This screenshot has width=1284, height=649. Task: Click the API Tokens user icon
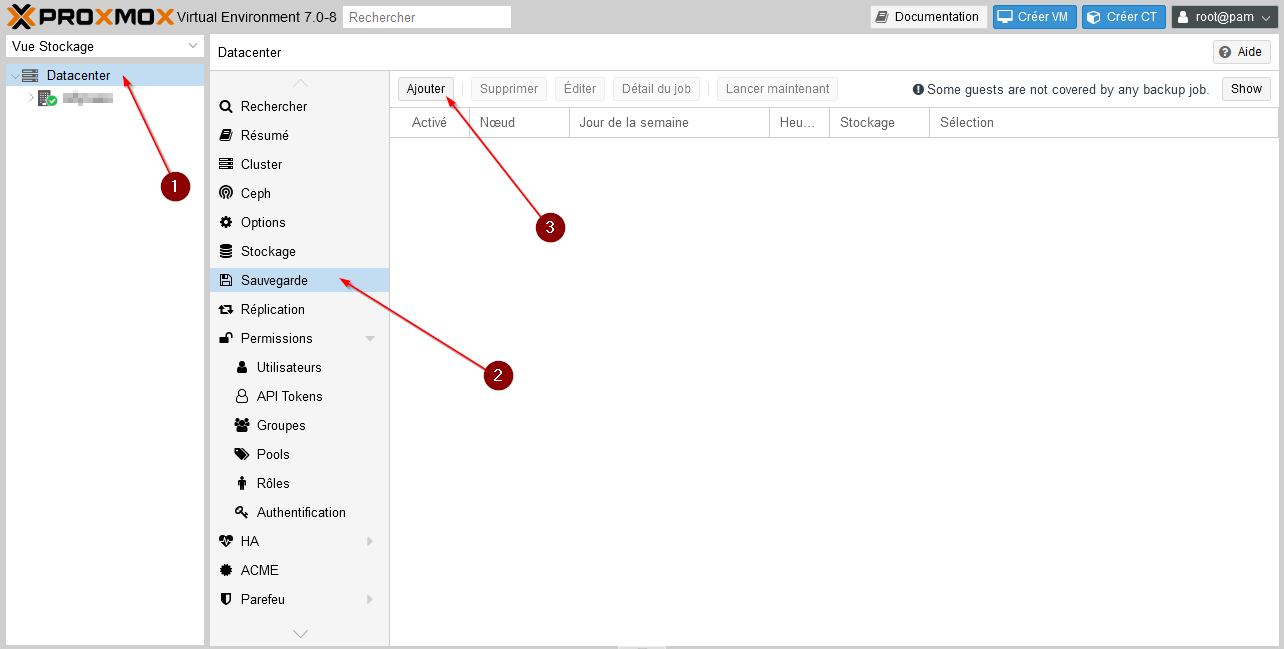[x=242, y=396]
